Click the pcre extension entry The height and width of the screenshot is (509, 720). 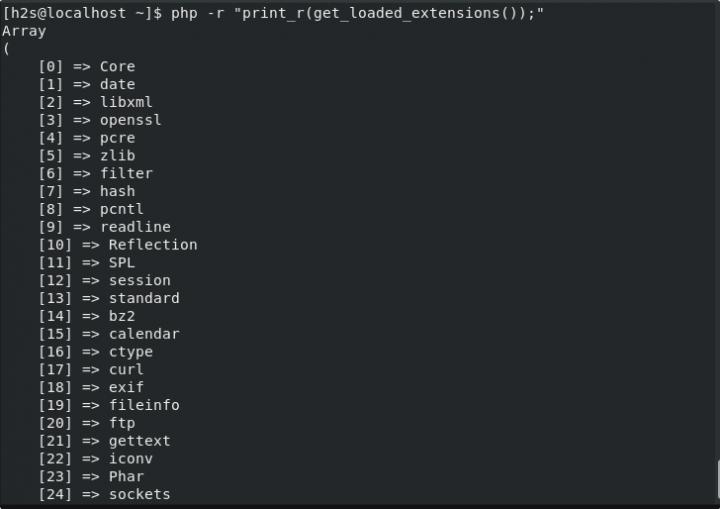pyautogui.click(x=117, y=138)
